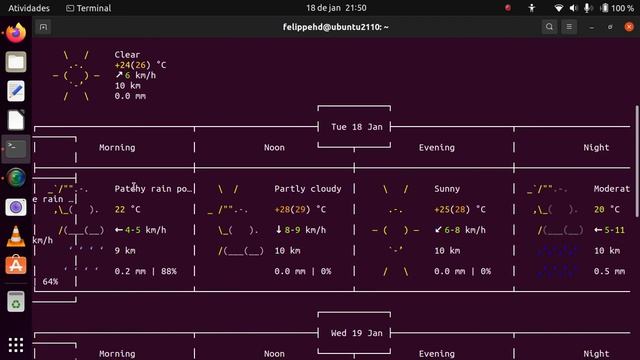Viewport: 640px width, 360px height.
Task: Click the terminal vertical scrollbar
Action: pos(637,161)
